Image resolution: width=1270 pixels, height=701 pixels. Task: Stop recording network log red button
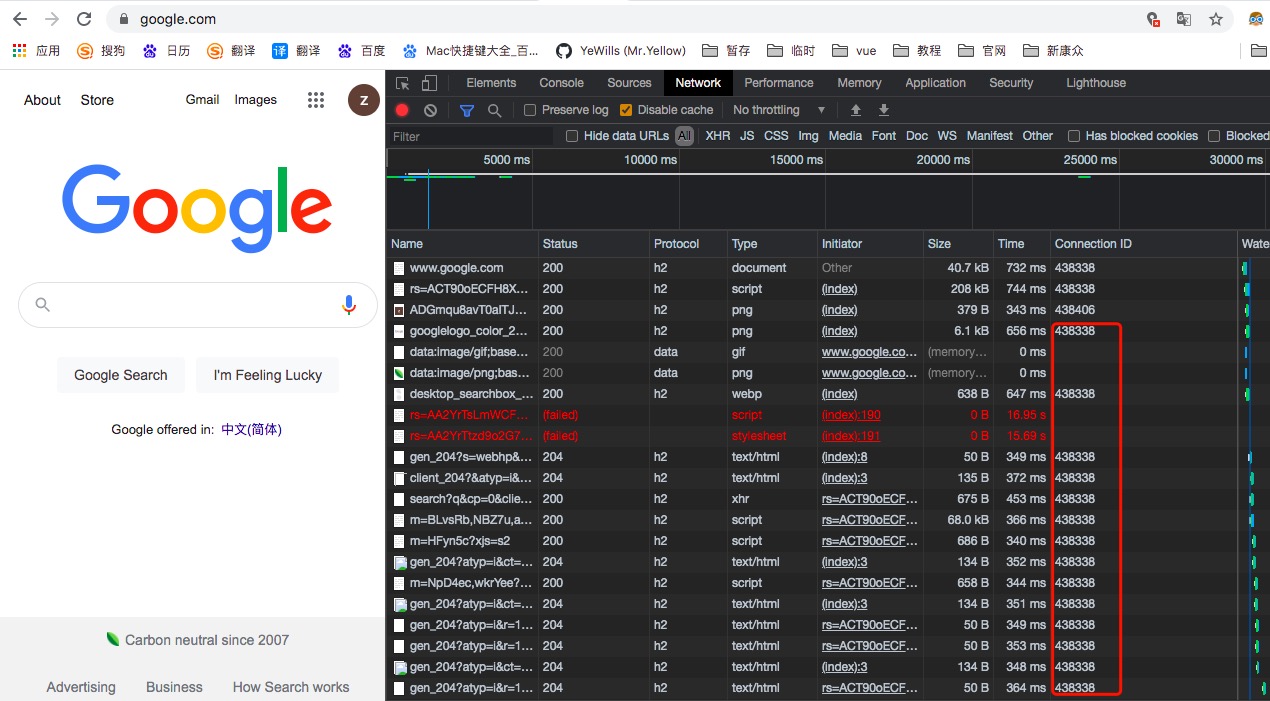402,110
